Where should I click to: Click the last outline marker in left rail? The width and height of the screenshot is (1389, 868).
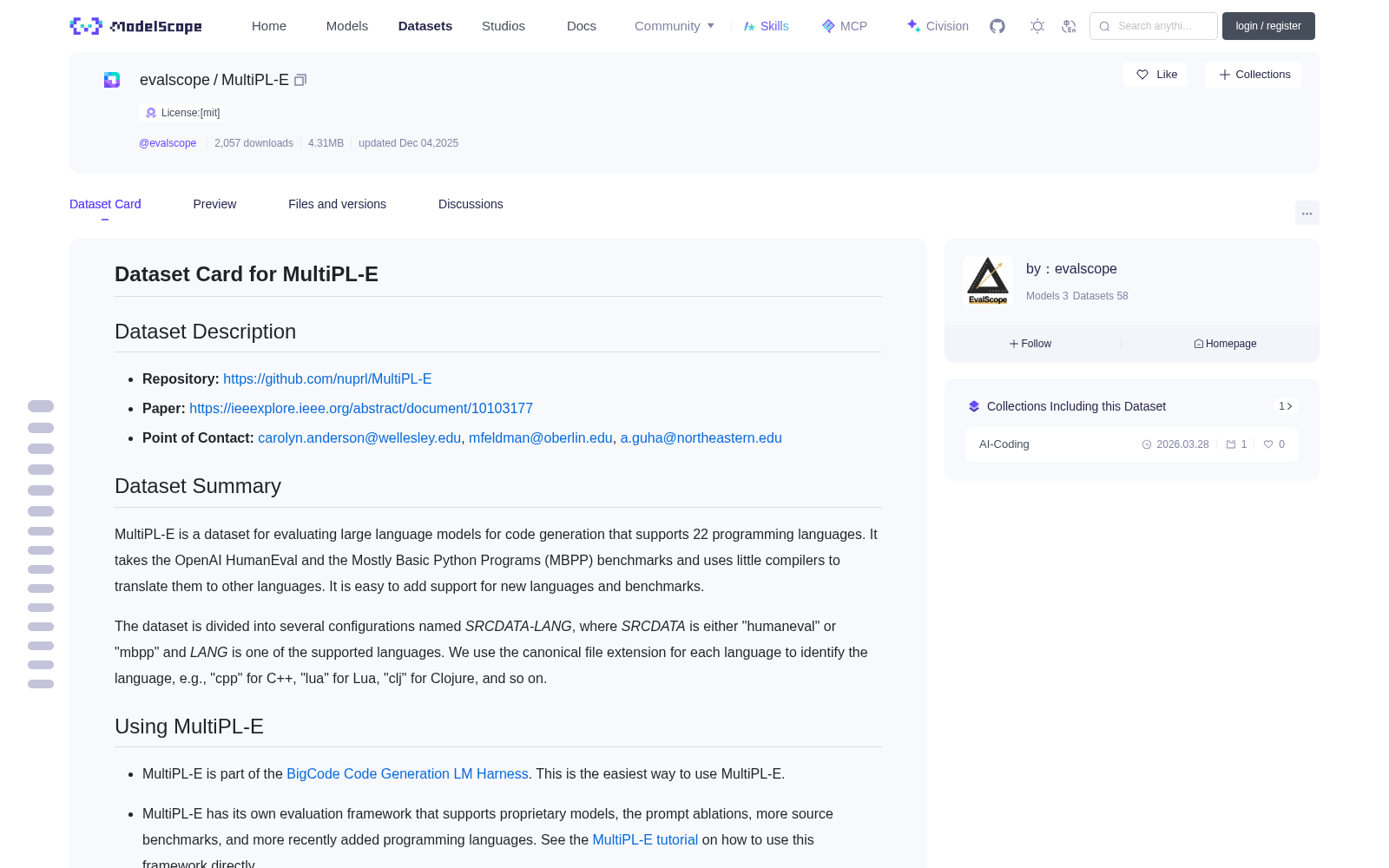tap(41, 684)
